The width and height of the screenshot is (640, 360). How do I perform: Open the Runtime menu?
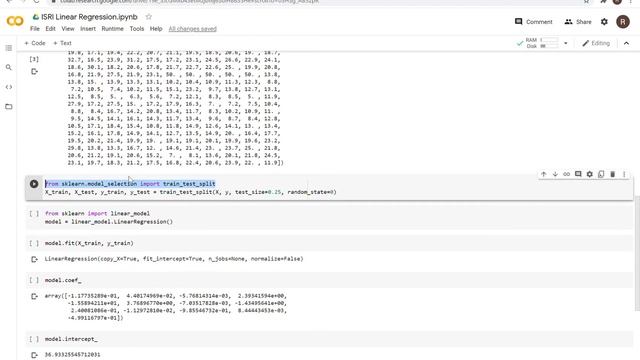(112, 29)
